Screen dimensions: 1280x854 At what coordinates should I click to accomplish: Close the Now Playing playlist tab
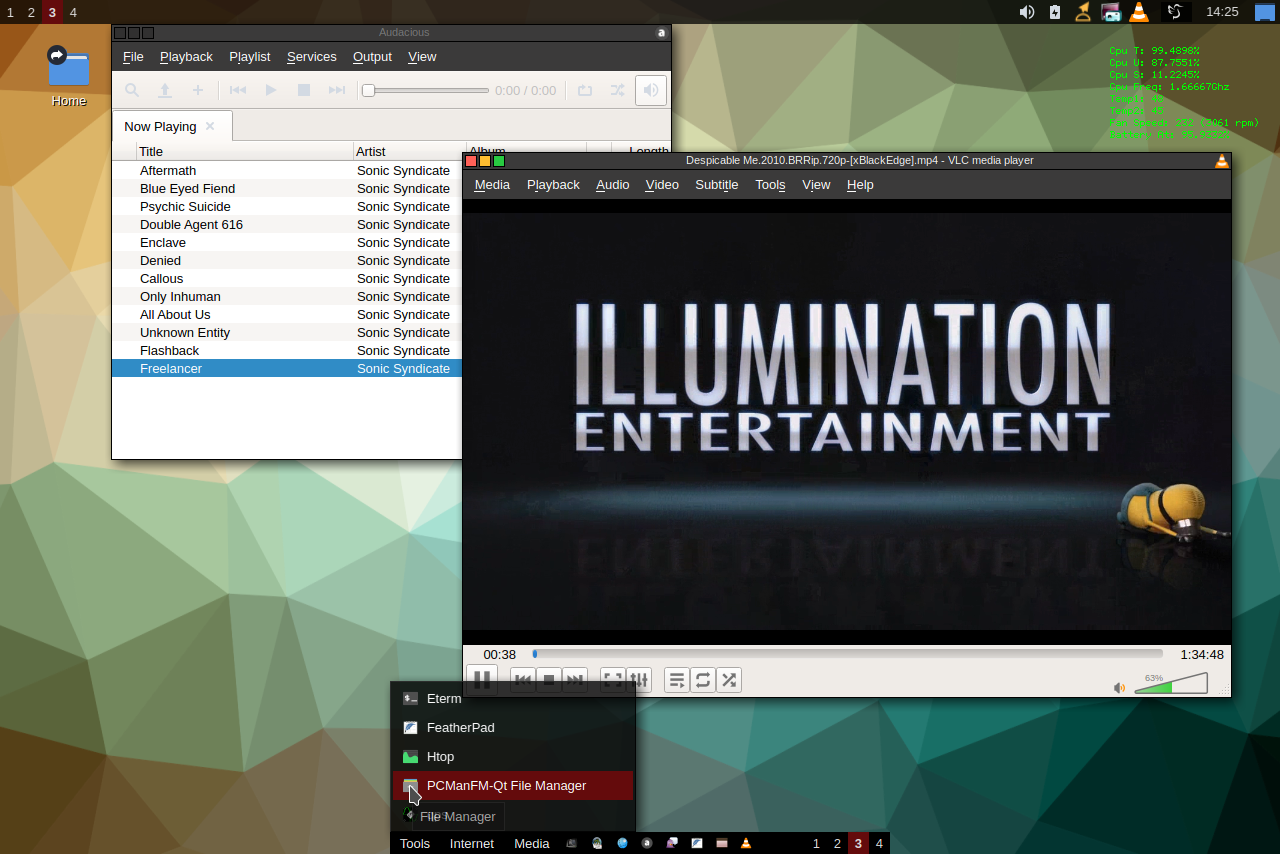point(210,126)
